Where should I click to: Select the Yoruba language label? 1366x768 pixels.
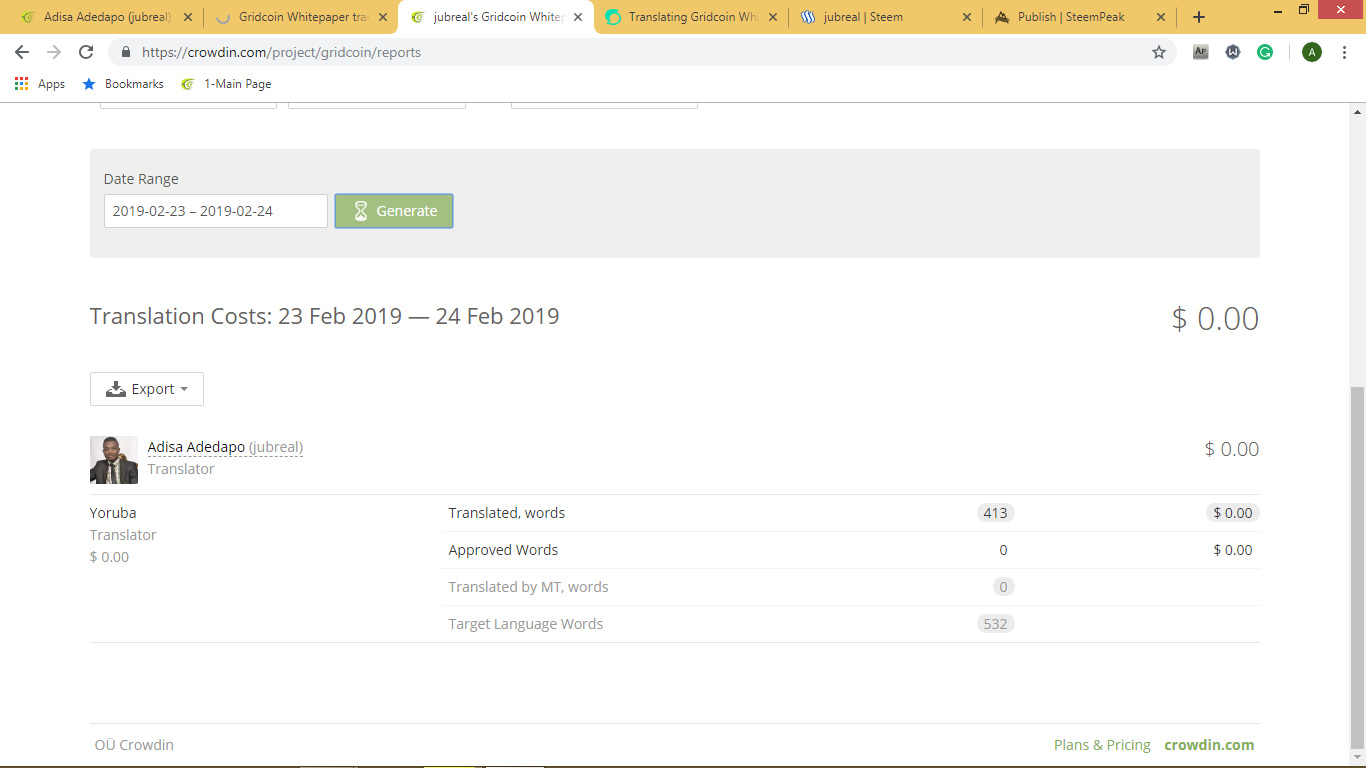click(113, 513)
